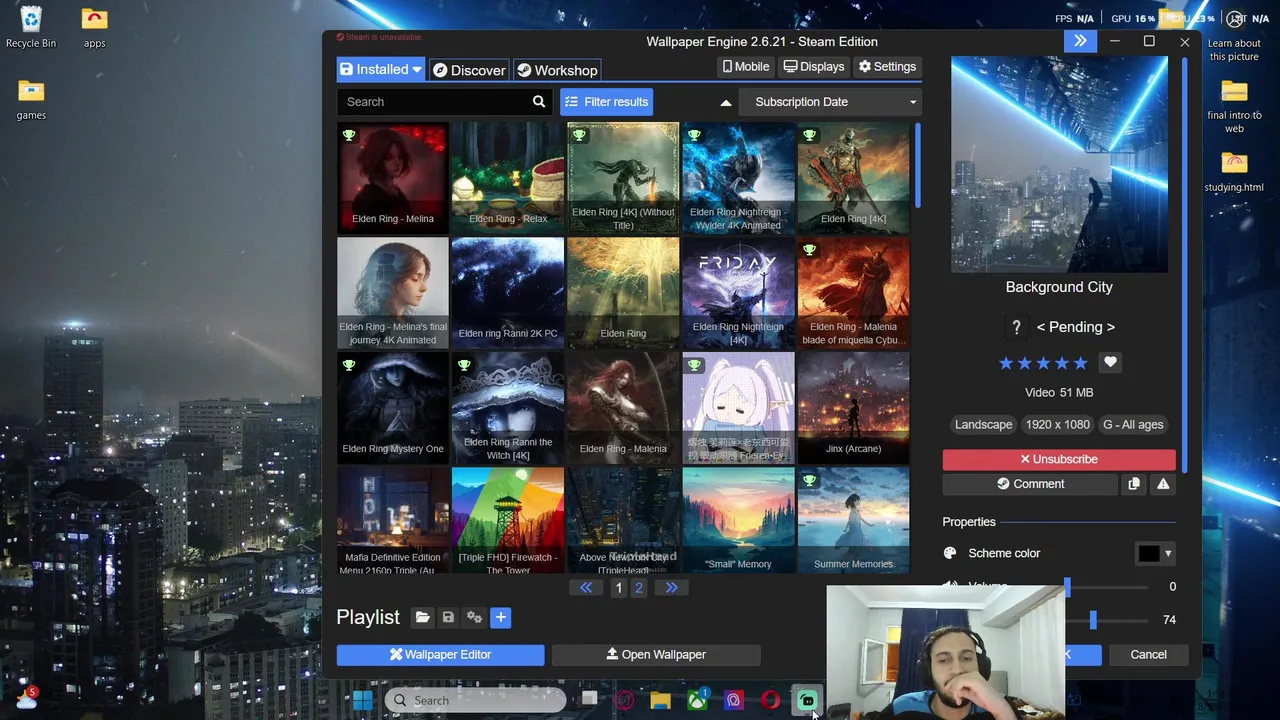Select Elden Ring Mystery One wallpaper
This screenshot has width=1280, height=720.
[x=393, y=407]
